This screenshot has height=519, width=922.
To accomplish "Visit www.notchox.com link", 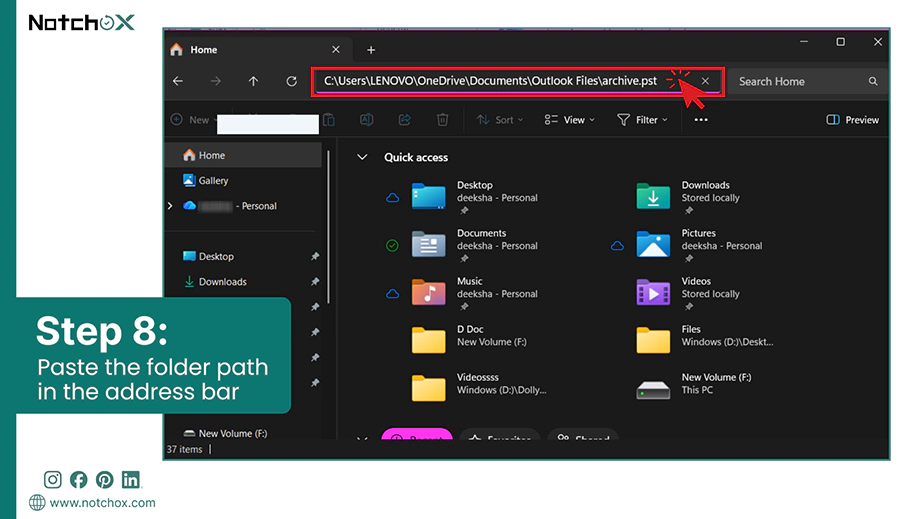I will (x=102, y=503).
